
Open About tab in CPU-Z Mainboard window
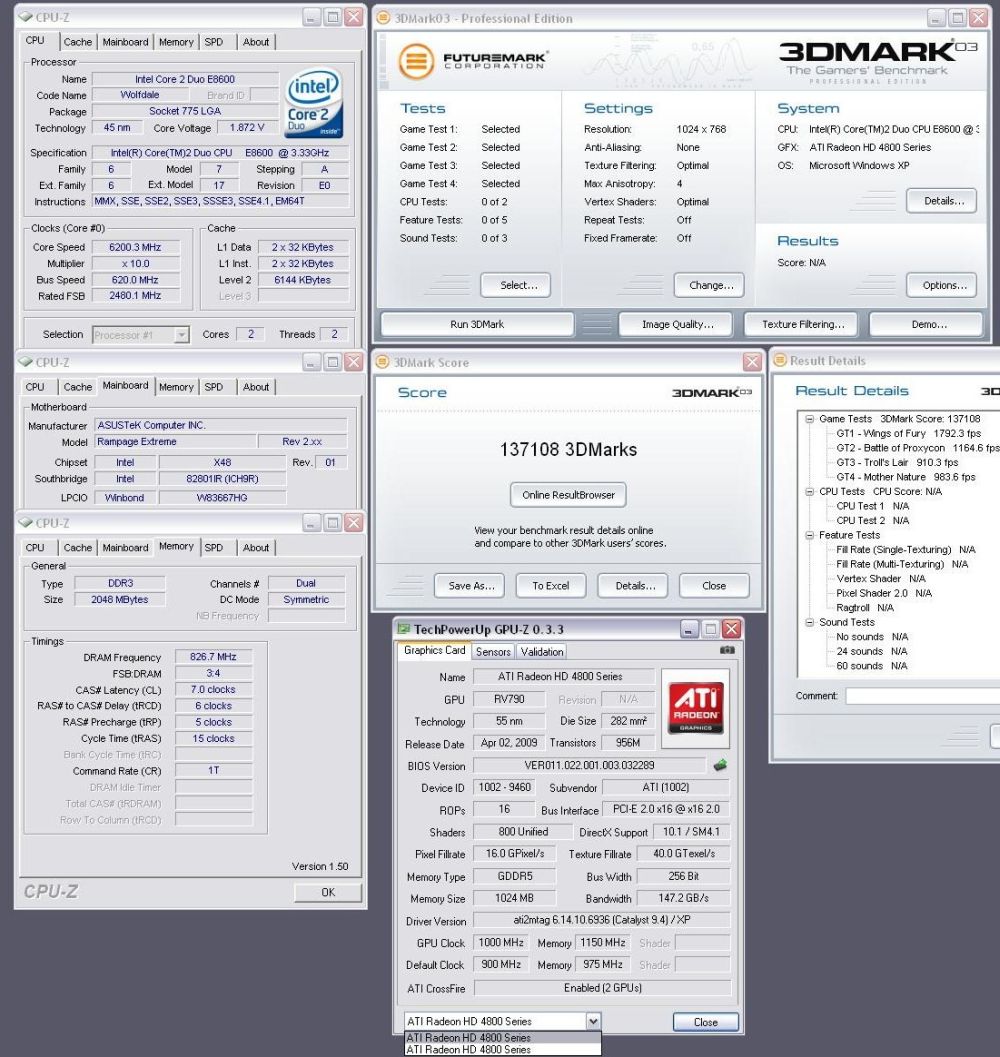click(256, 387)
